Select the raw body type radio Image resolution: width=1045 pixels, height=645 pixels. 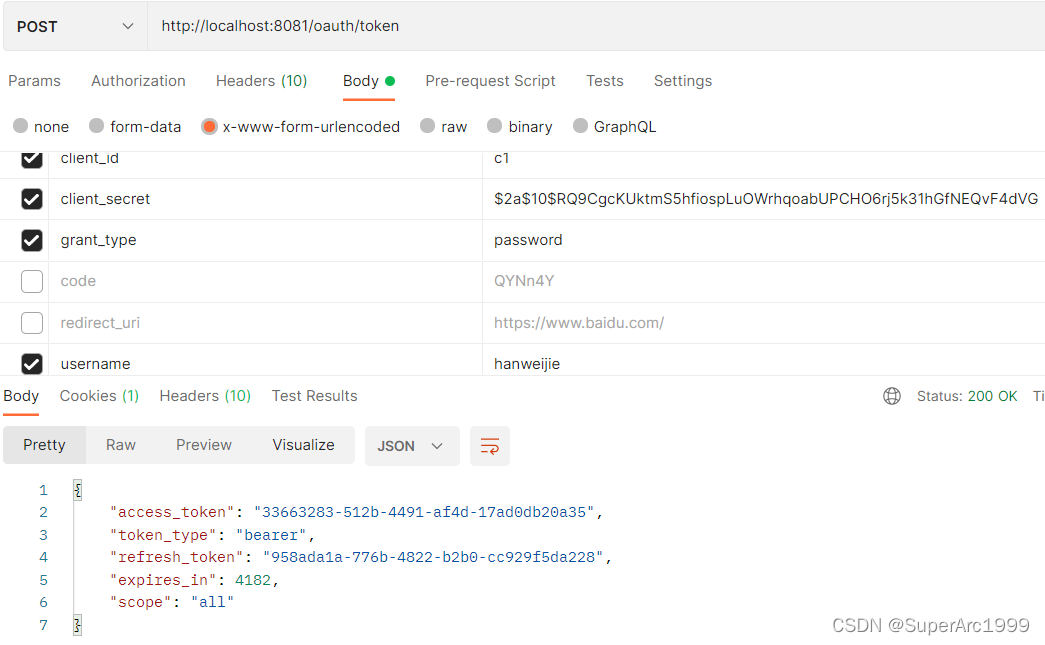(x=427, y=126)
